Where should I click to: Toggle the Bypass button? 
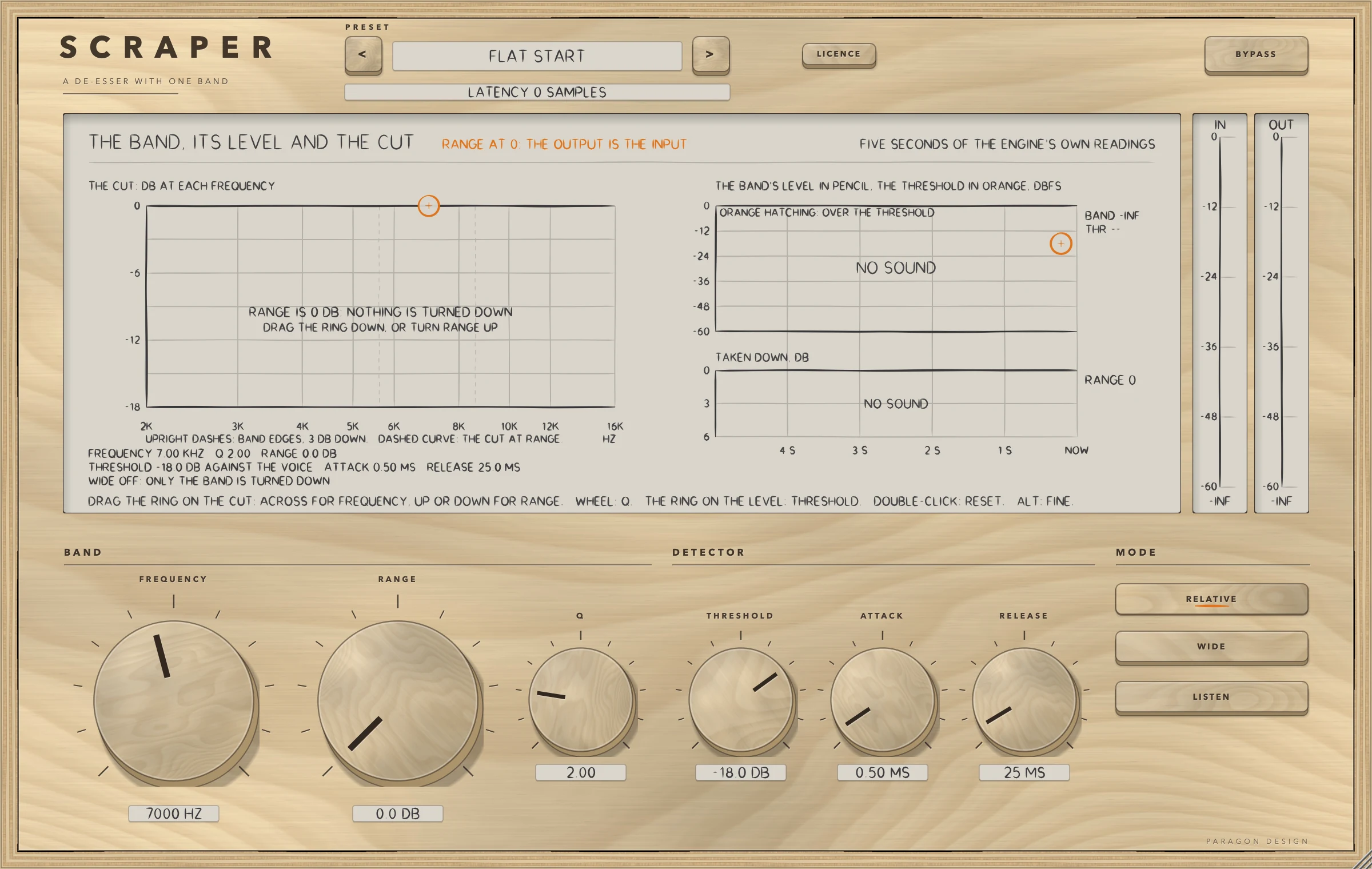tap(1256, 54)
